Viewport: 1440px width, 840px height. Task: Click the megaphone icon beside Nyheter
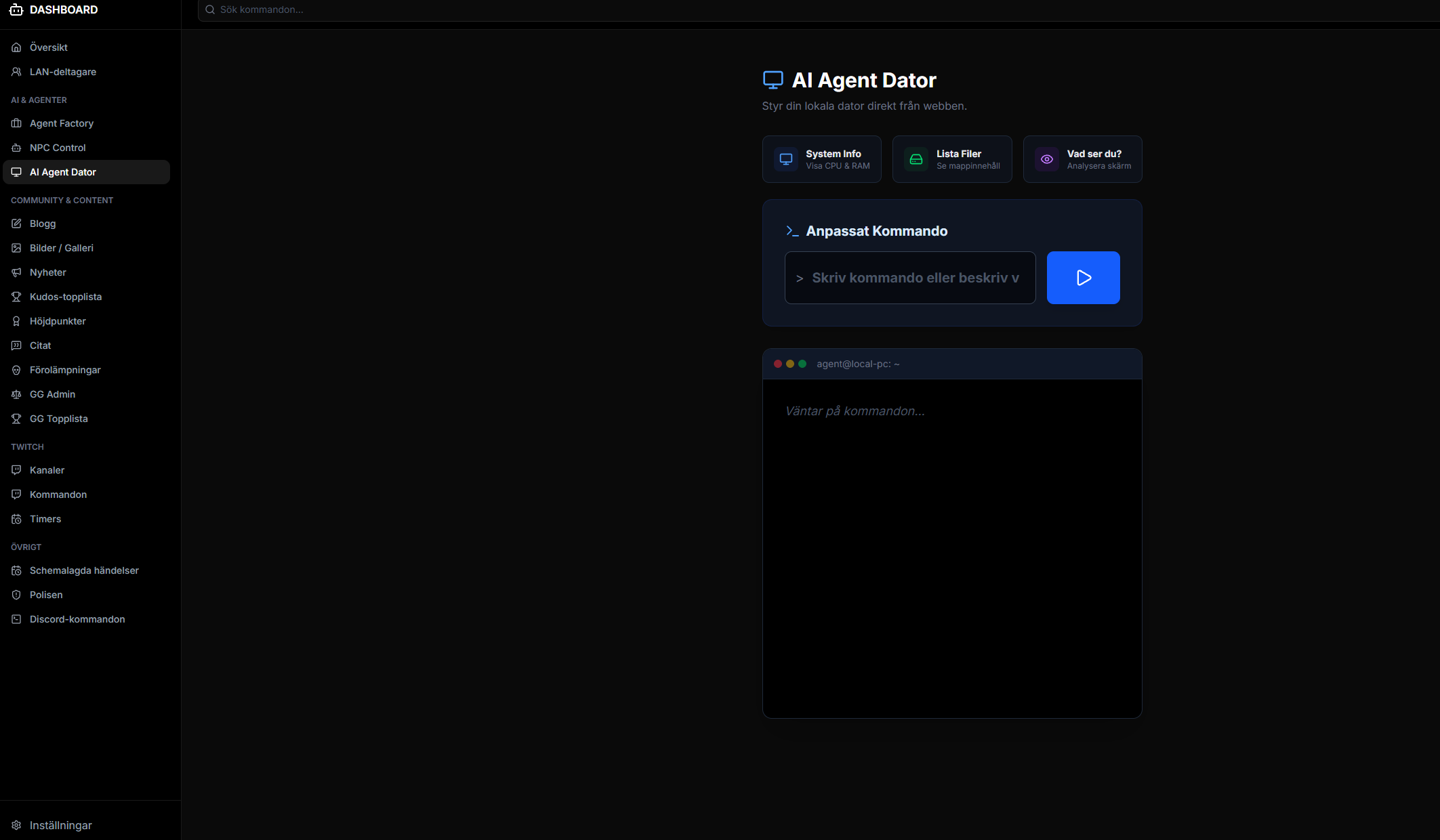coord(16,272)
